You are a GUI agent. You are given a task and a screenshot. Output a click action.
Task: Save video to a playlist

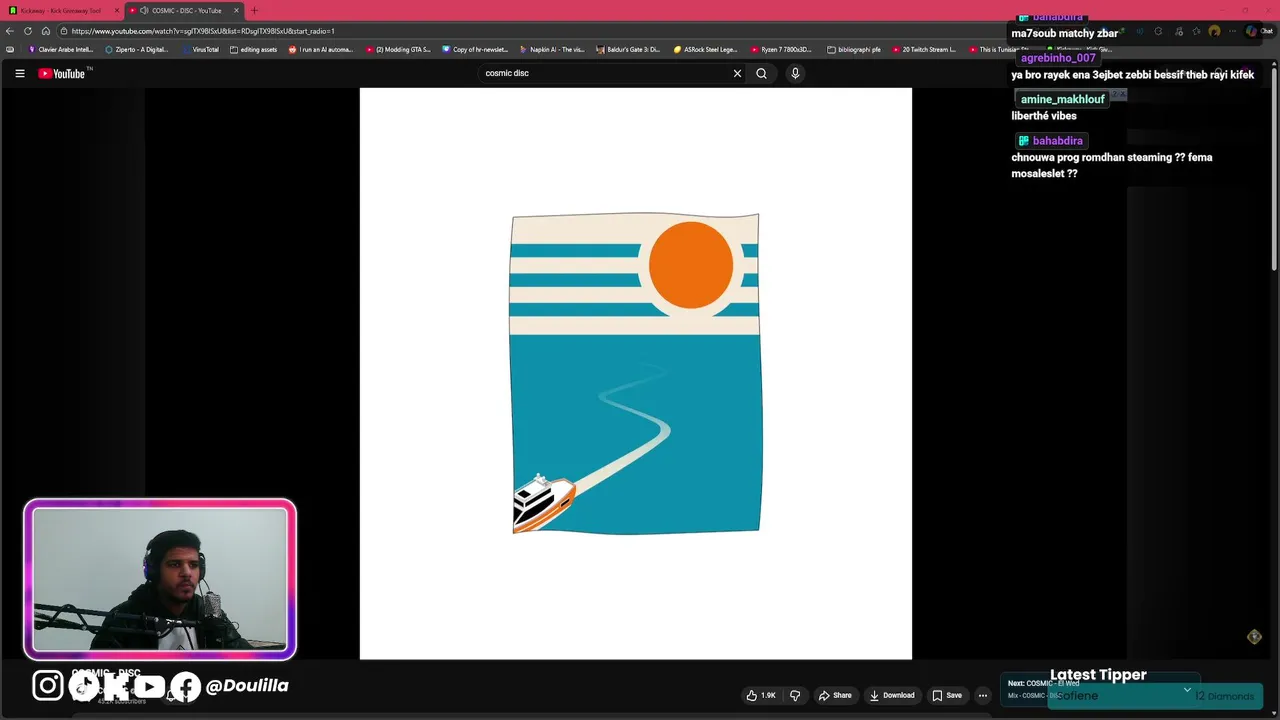tap(947, 695)
